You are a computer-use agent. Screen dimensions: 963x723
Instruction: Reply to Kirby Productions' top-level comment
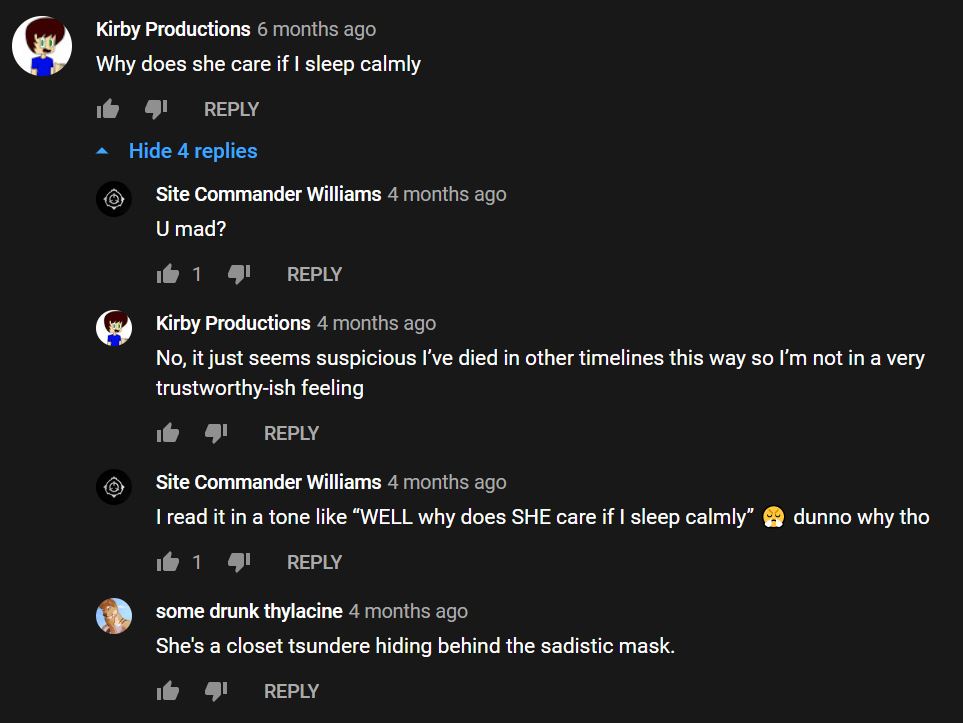pos(232,109)
